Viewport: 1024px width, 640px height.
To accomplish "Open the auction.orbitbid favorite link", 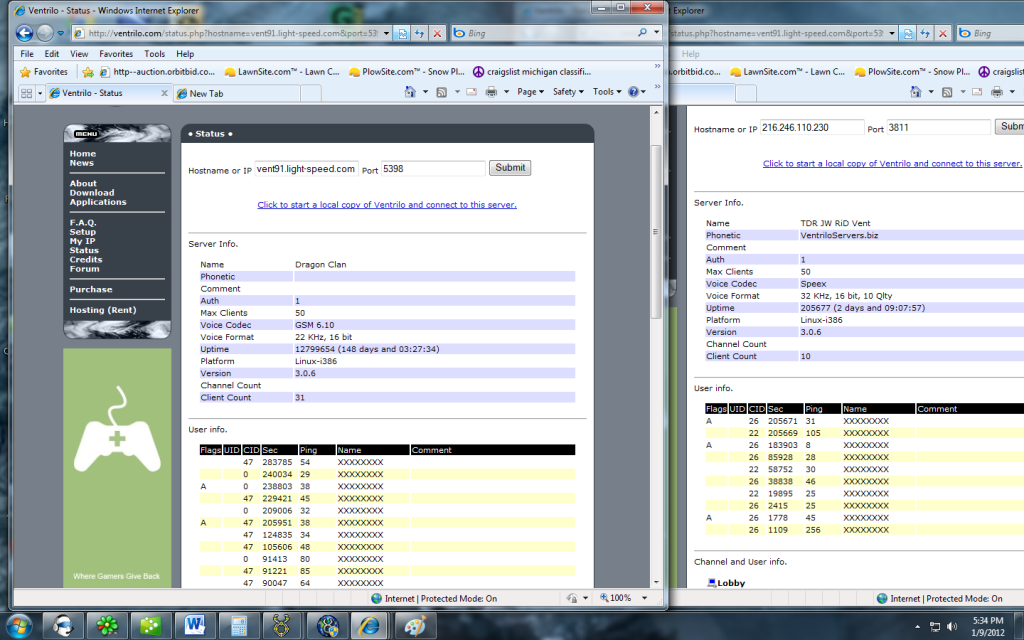I will (x=157, y=72).
